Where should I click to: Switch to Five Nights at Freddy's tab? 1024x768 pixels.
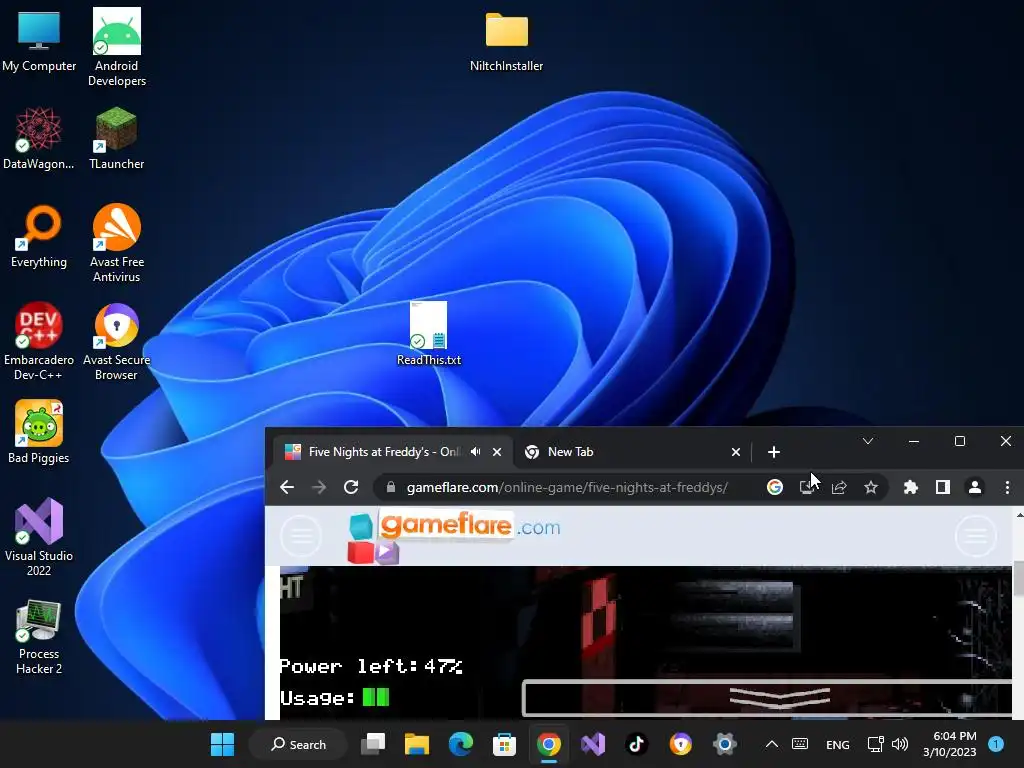coord(383,452)
